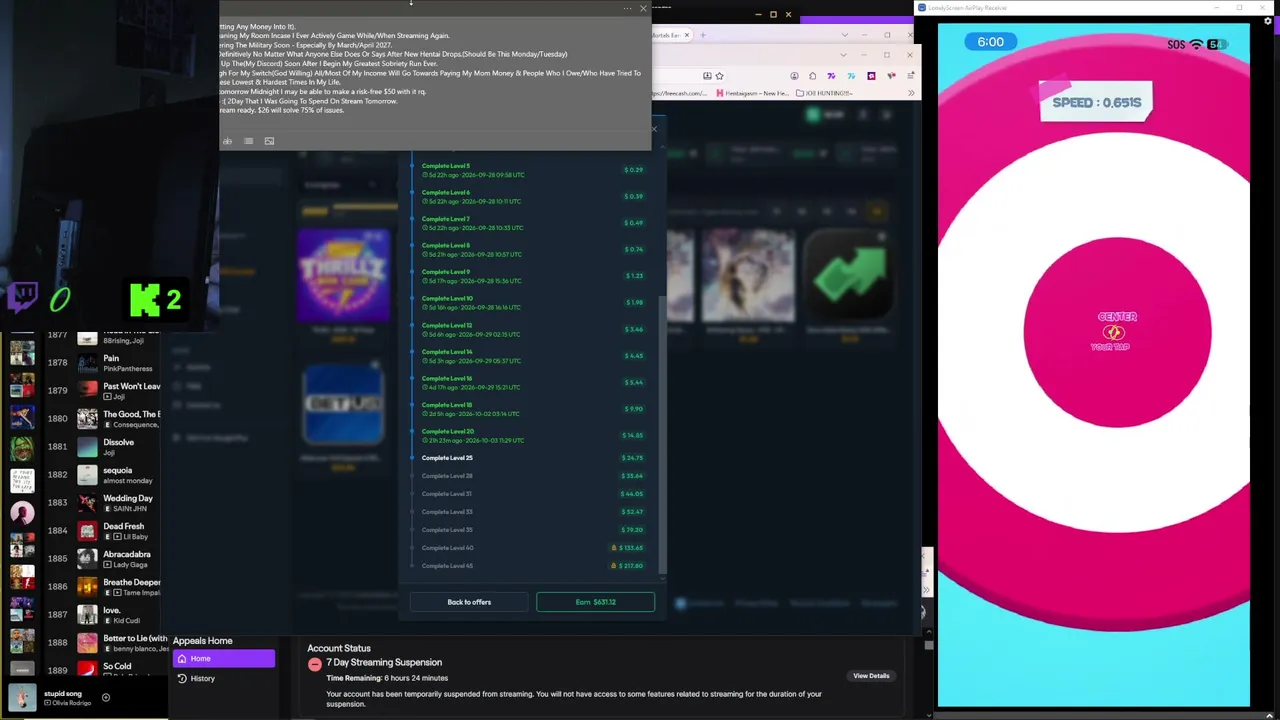
Task: Open Hentaigasm bookmark in bookmarks bar
Action: pyautogui.click(x=753, y=93)
